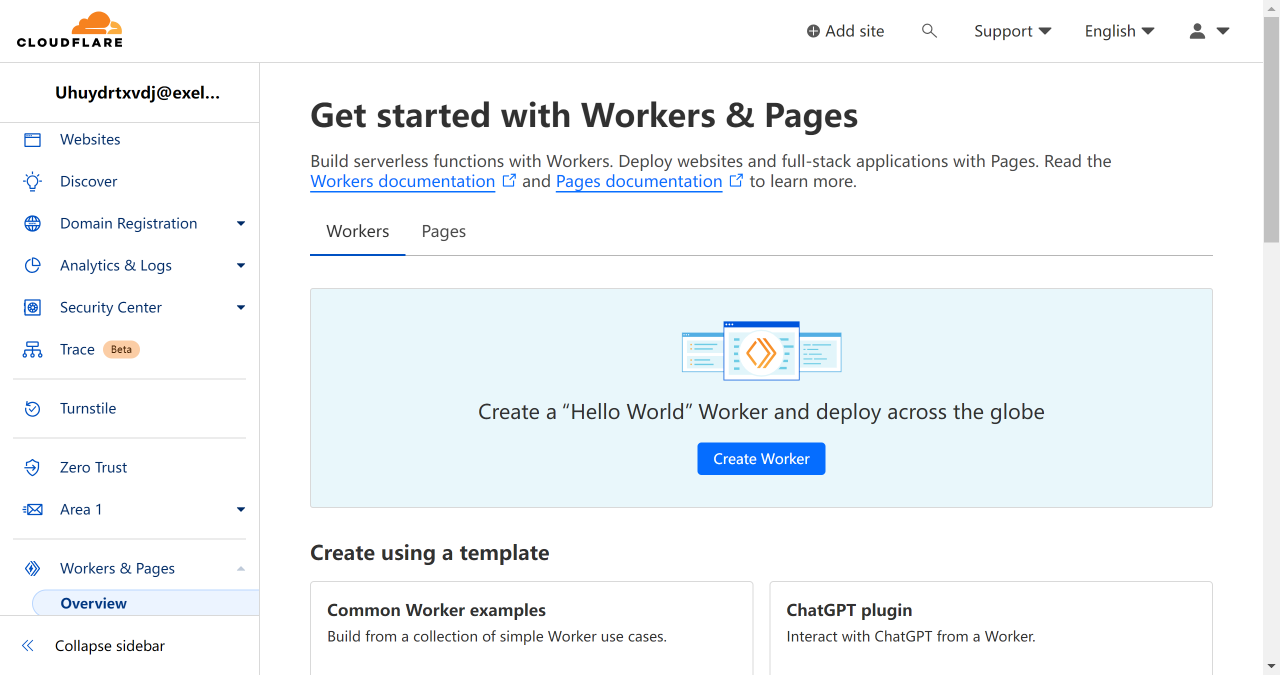
Task: Click Add site in the header
Action: (x=846, y=31)
